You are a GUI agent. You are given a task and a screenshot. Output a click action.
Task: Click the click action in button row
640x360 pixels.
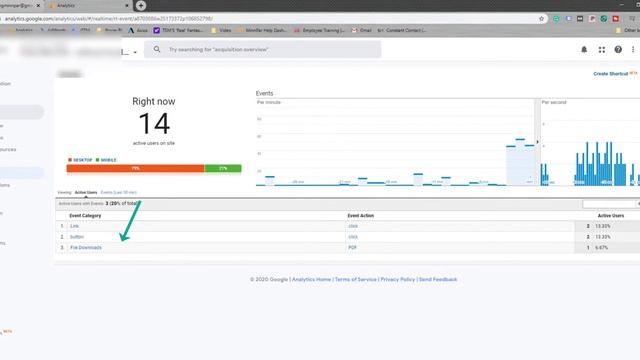tap(353, 237)
